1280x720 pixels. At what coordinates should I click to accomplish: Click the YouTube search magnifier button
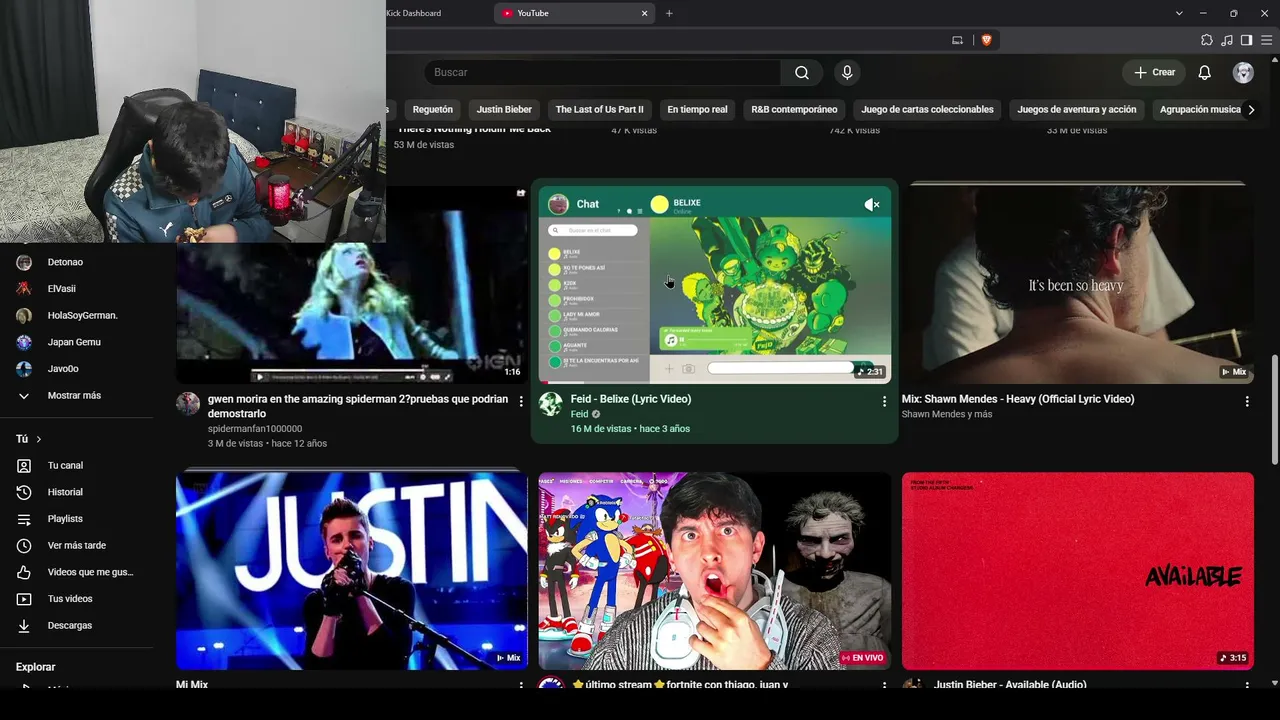[x=801, y=72]
